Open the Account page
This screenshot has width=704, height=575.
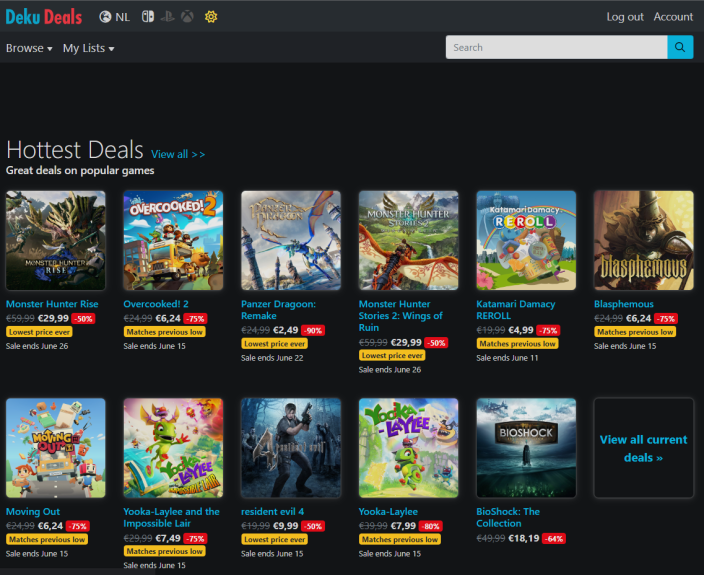coord(673,17)
